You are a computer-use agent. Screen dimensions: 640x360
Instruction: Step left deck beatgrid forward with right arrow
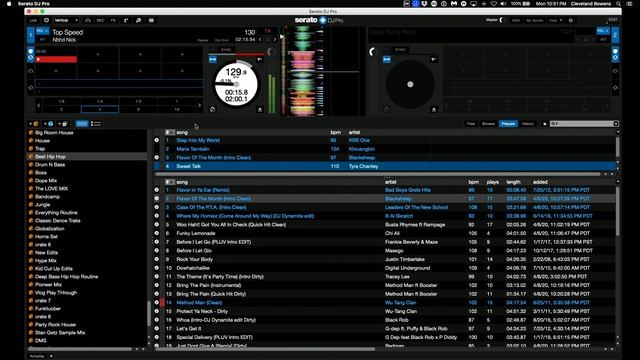(x=275, y=40)
